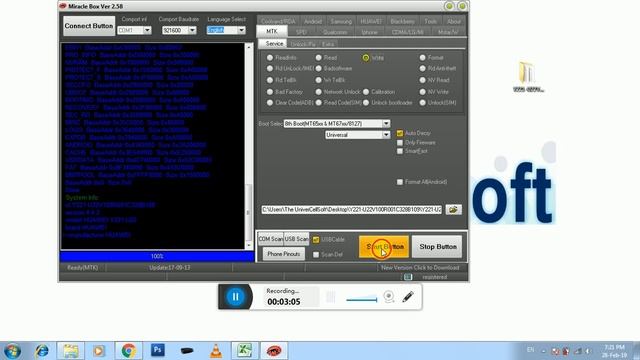The image size is (640, 360).
Task: Open the Comport selection dropdown
Action: 147,30
